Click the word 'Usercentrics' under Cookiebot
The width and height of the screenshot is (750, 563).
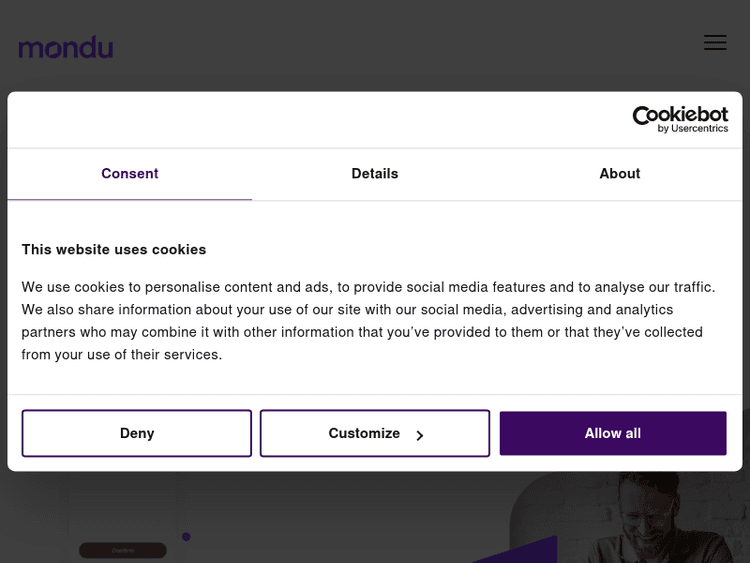point(699,129)
